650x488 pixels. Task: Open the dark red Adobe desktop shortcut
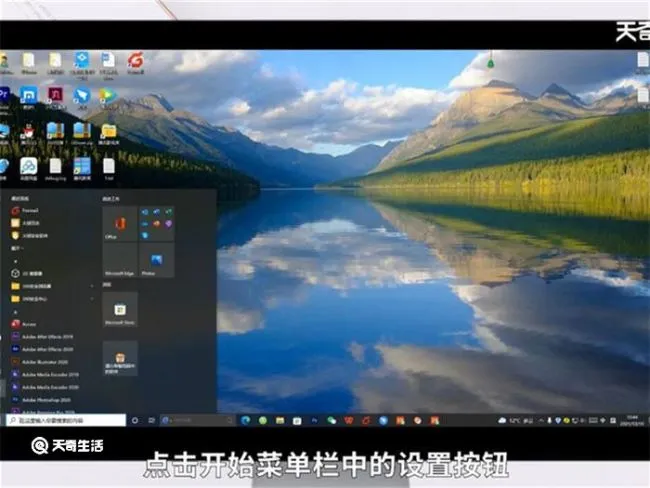point(55,98)
